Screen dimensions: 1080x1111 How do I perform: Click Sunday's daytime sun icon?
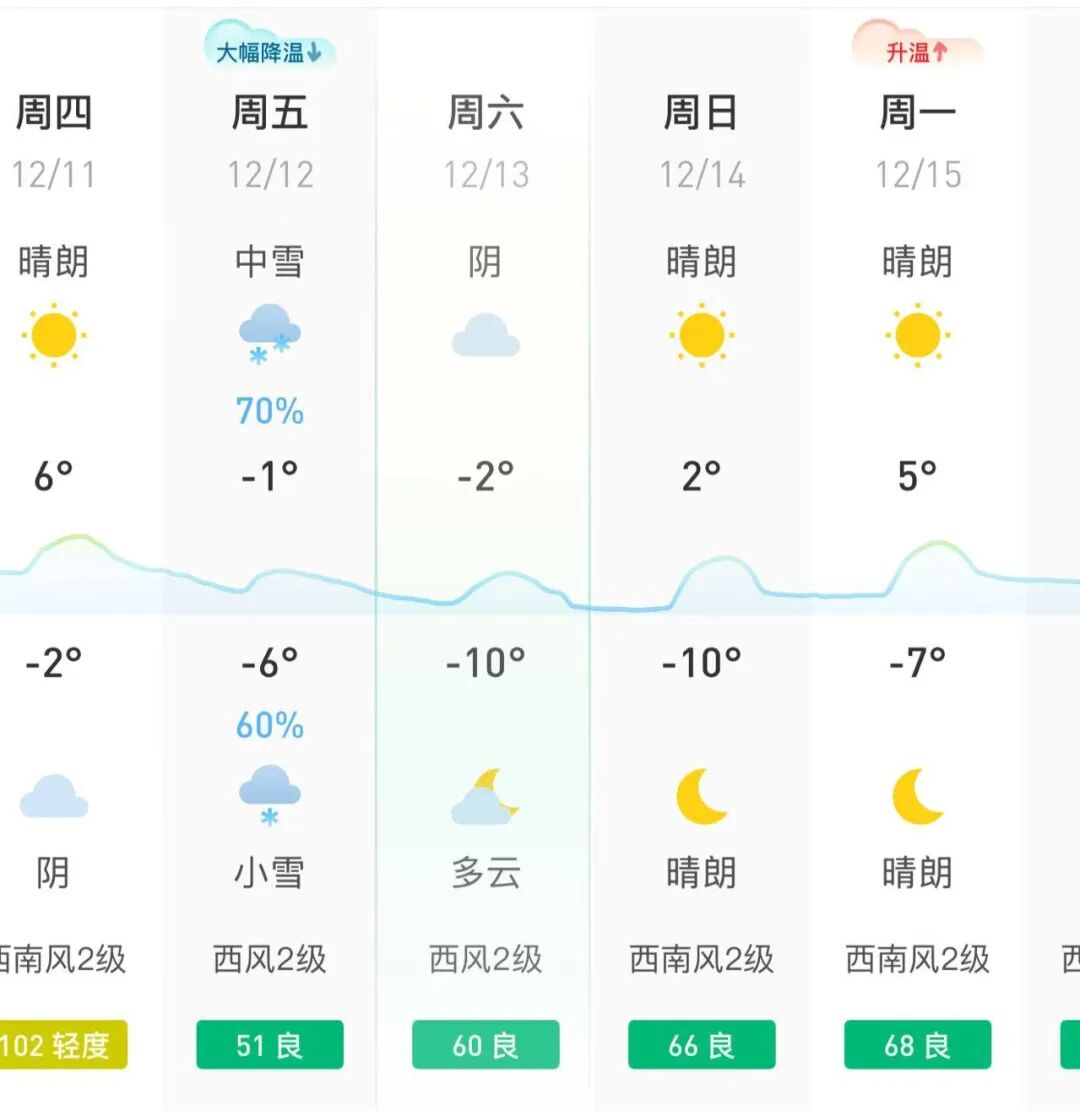pyautogui.click(x=701, y=335)
